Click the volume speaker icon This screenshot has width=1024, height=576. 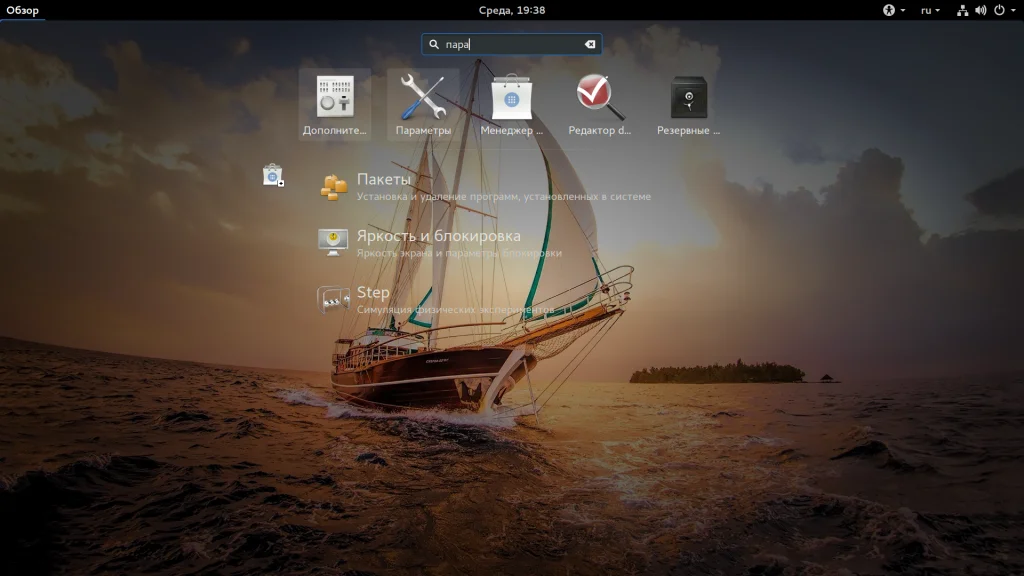point(980,10)
